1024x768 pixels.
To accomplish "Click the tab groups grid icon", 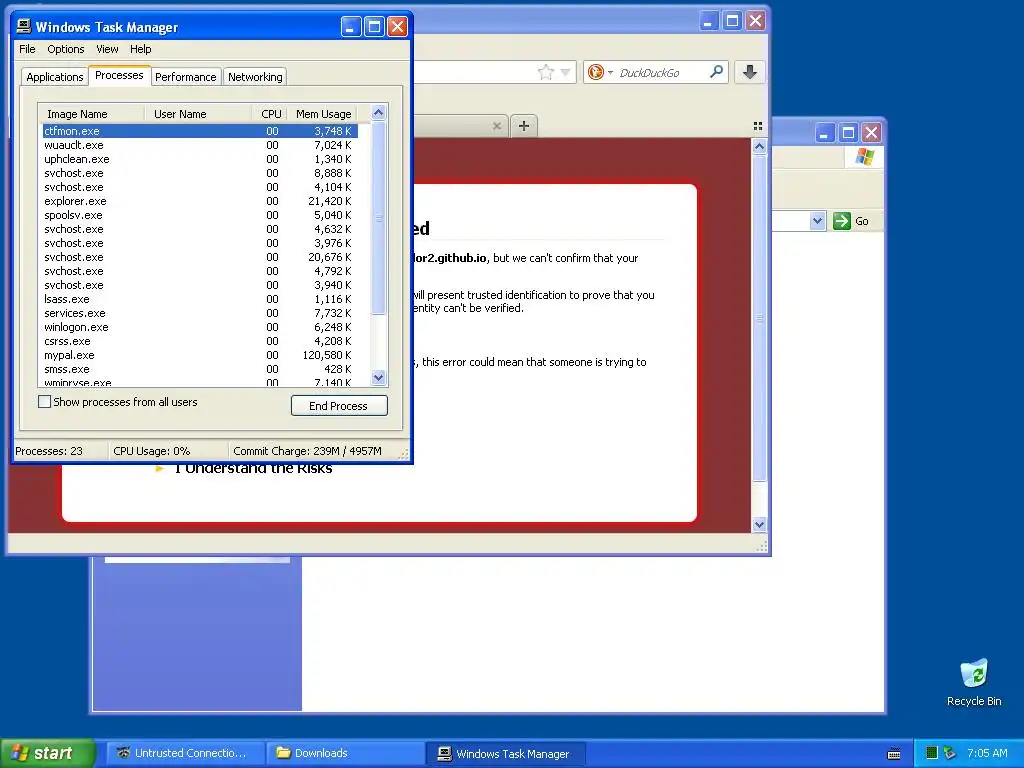I will point(758,126).
